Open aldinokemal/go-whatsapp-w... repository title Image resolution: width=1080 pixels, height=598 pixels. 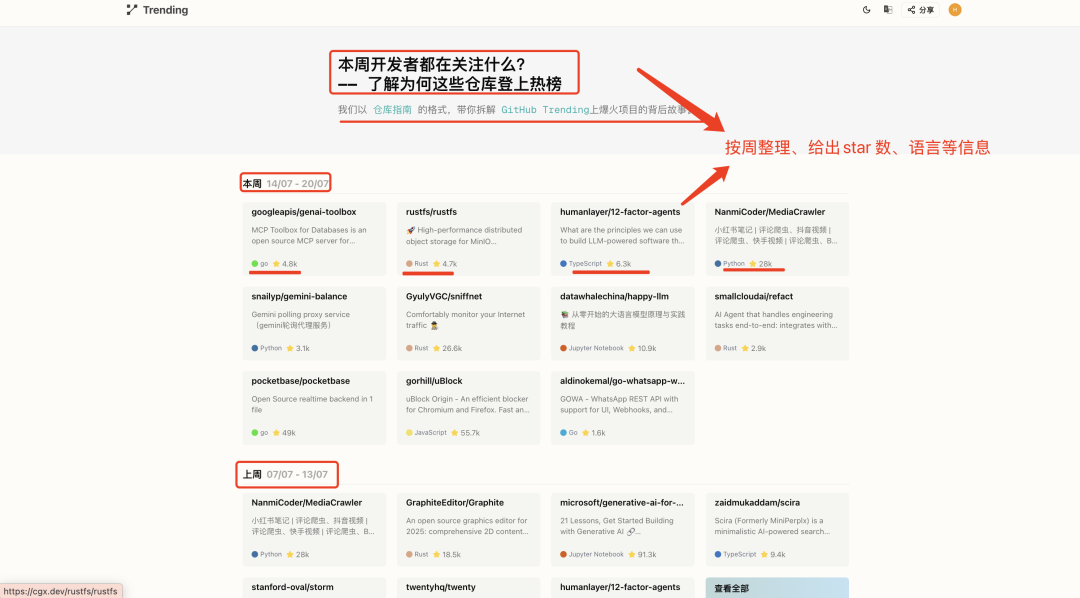(623, 381)
